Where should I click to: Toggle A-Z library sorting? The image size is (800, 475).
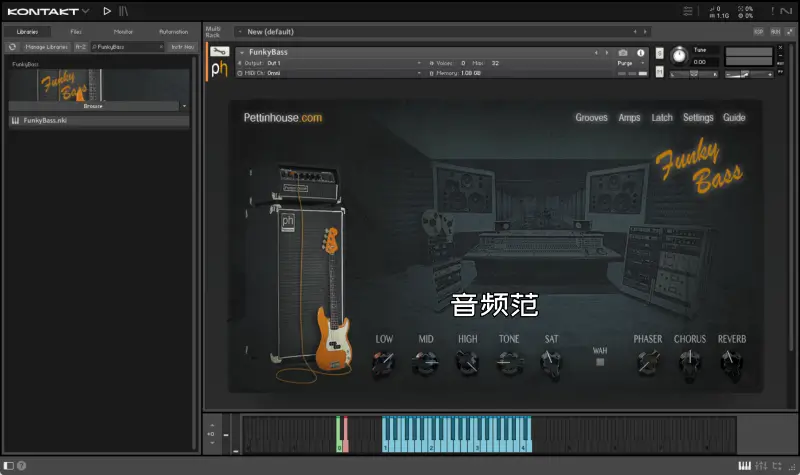click(81, 47)
